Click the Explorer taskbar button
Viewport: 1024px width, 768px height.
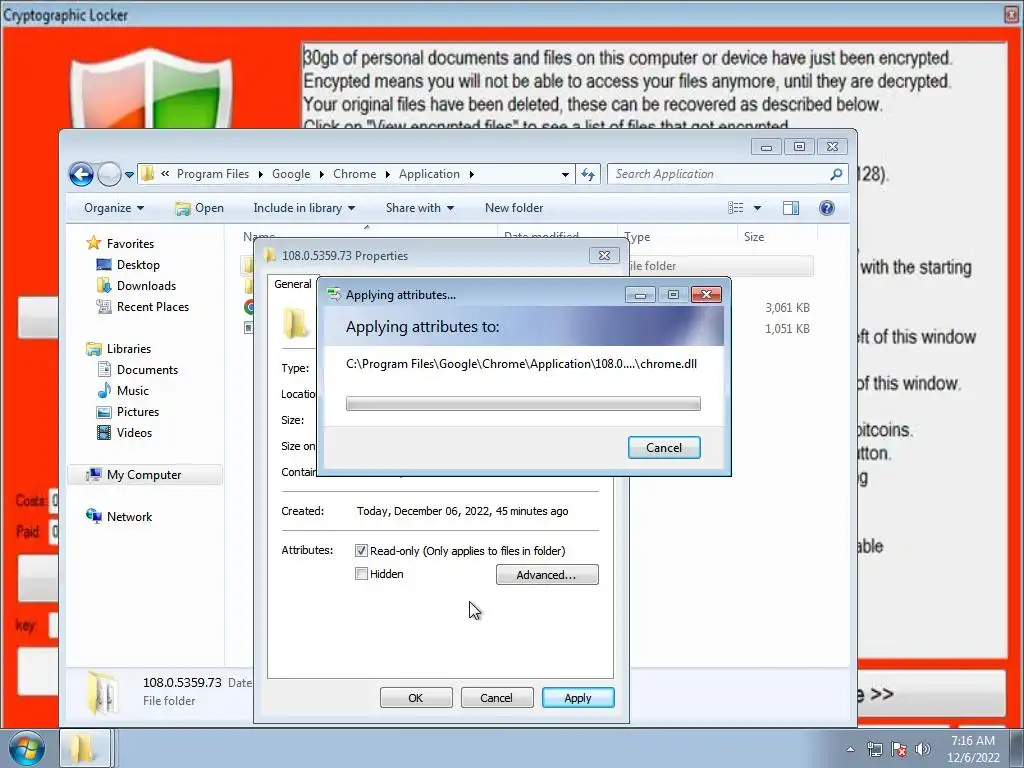[85, 748]
